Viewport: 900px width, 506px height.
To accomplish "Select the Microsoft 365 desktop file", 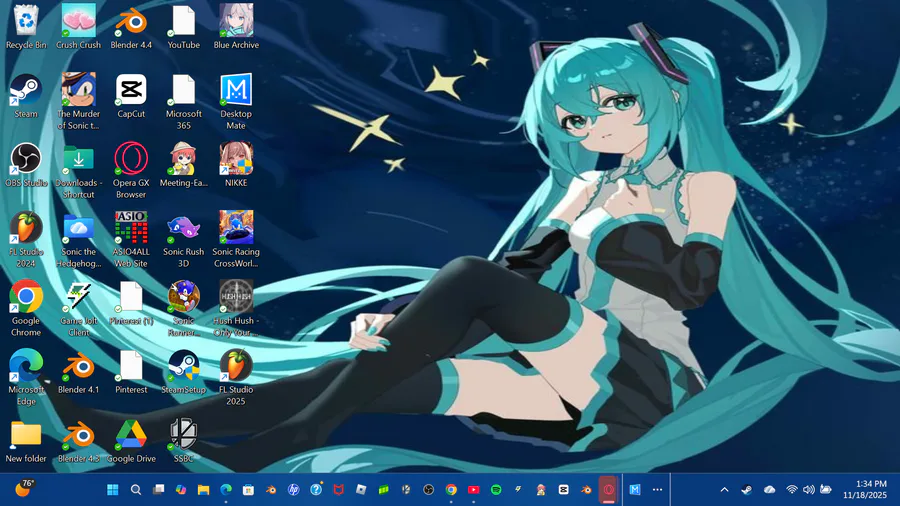I will 184,102.
